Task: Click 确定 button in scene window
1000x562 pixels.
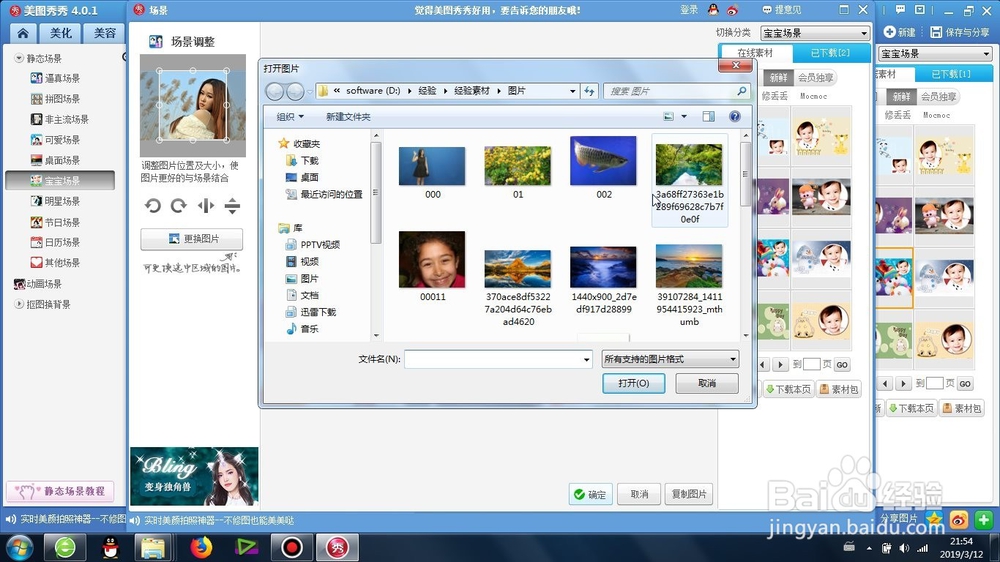Action: tap(590, 494)
